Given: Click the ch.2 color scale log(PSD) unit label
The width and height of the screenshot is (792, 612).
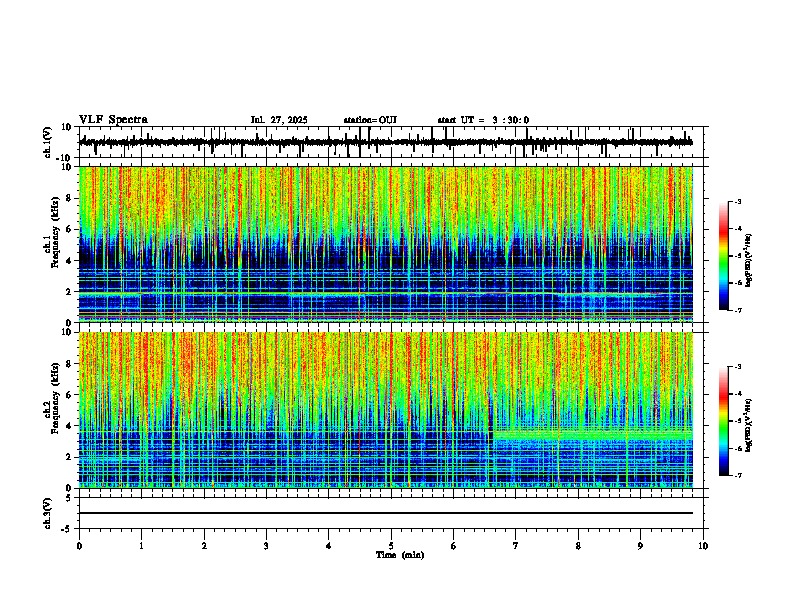Looking at the screenshot, I should click(749, 425).
